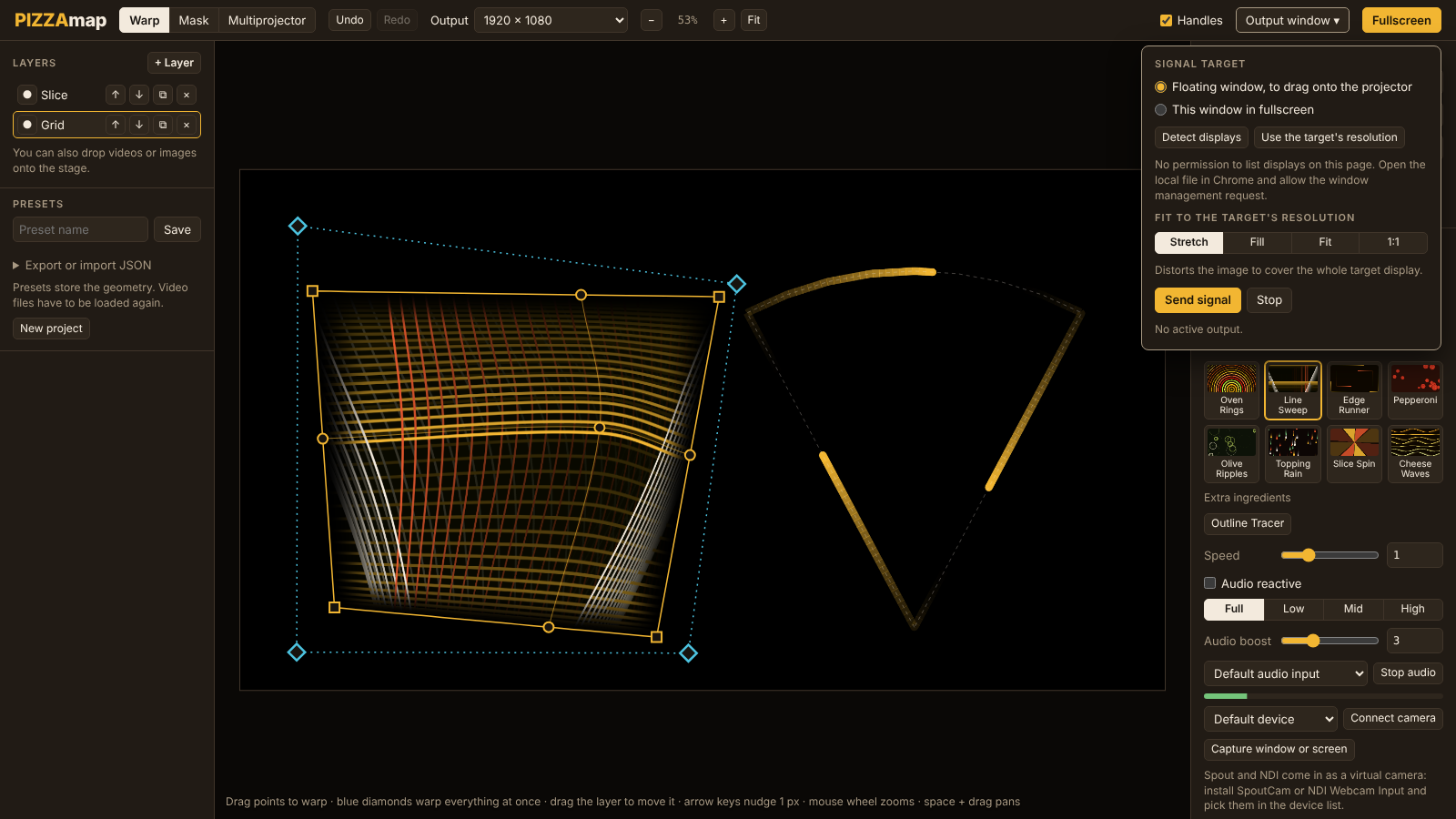Duplicate the Slice layer
This screenshot has width=1456, height=819.
pos(163,95)
